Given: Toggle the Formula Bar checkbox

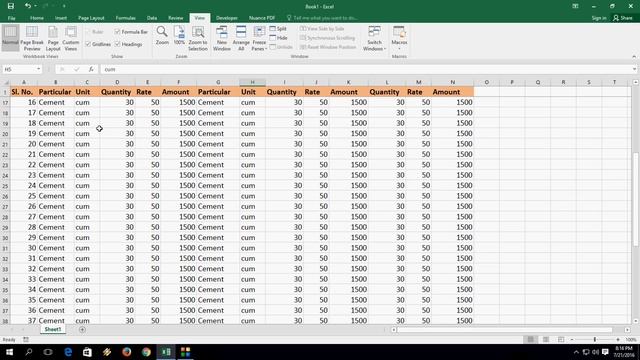Looking at the screenshot, I should pyautogui.click(x=118, y=32).
